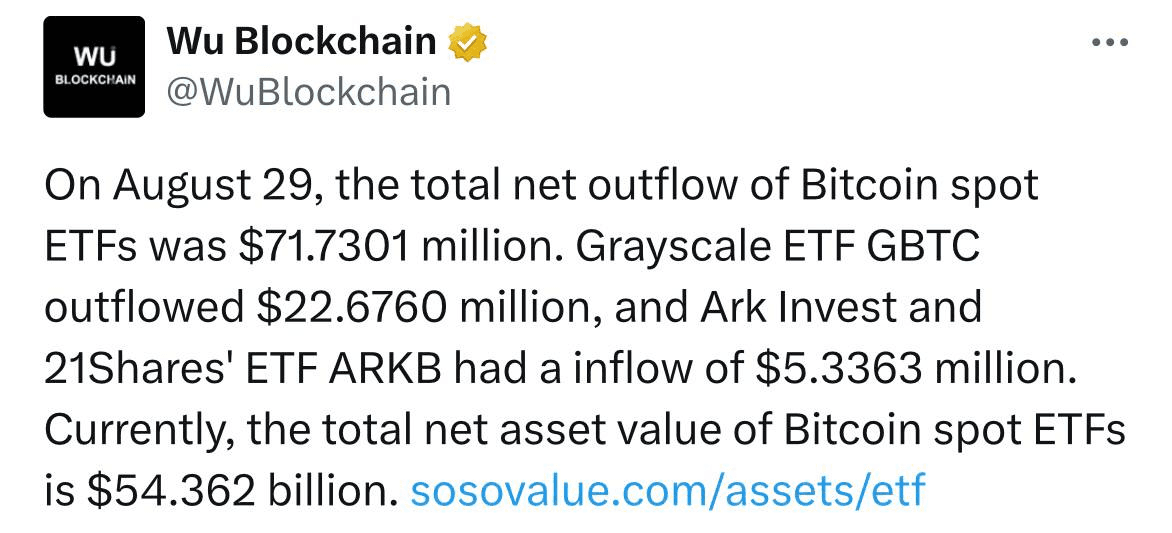Click the word Currently in the tweet
Screen dimensions: 1172x533
click(x=138, y=430)
